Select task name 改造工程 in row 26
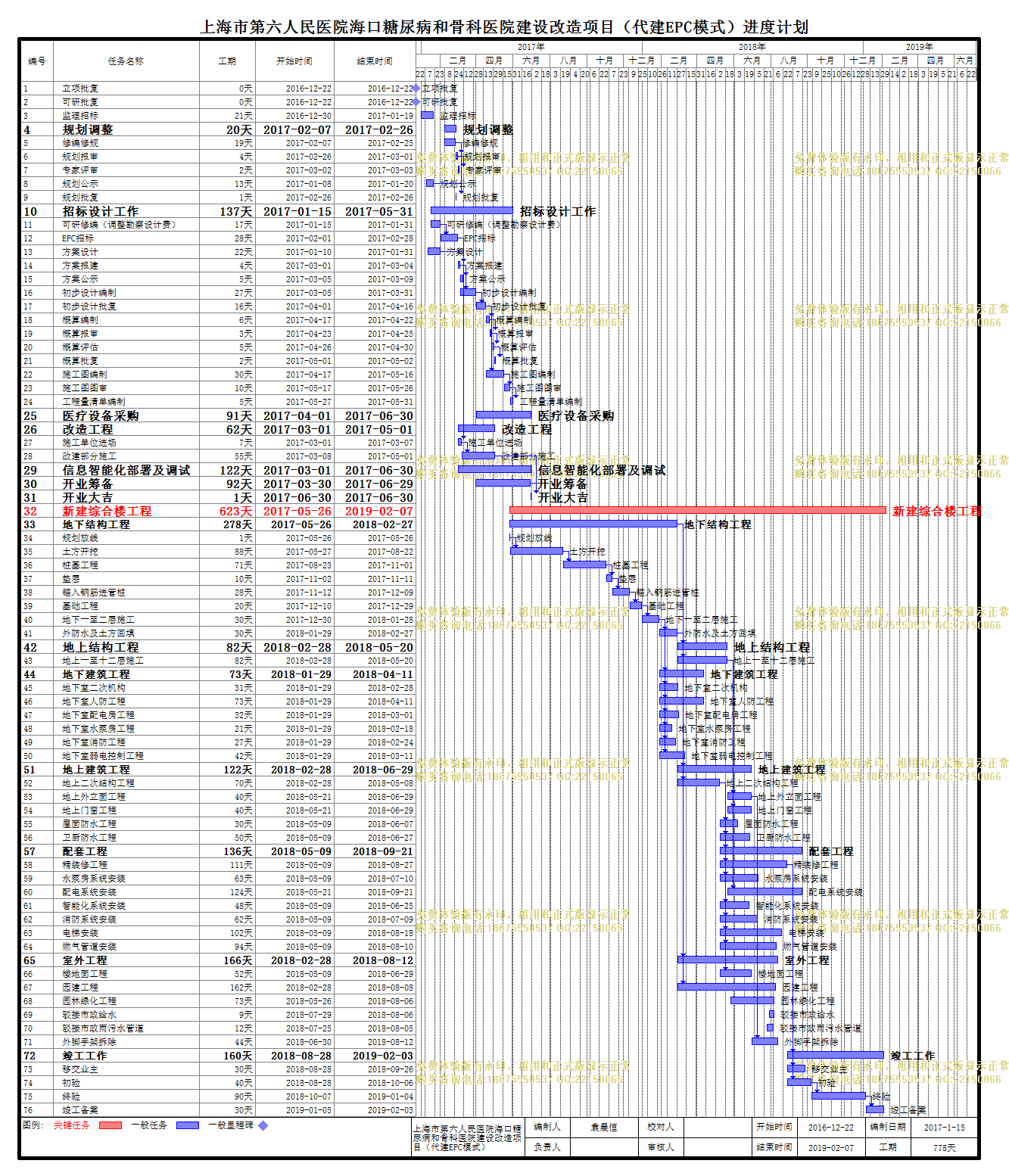This screenshot has height=1176, width=1009. click(x=88, y=429)
